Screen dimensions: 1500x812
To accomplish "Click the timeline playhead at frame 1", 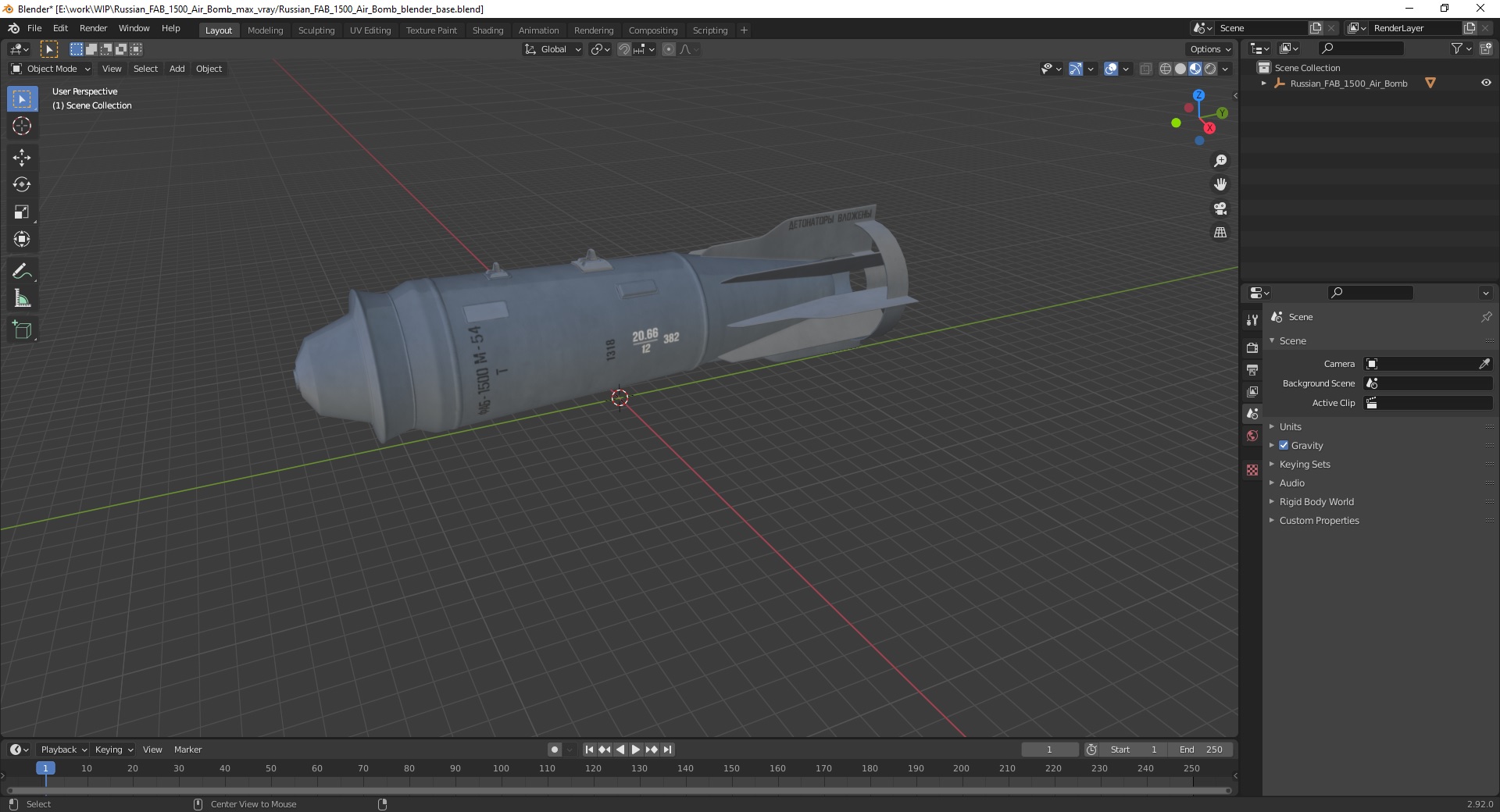I will click(x=45, y=768).
